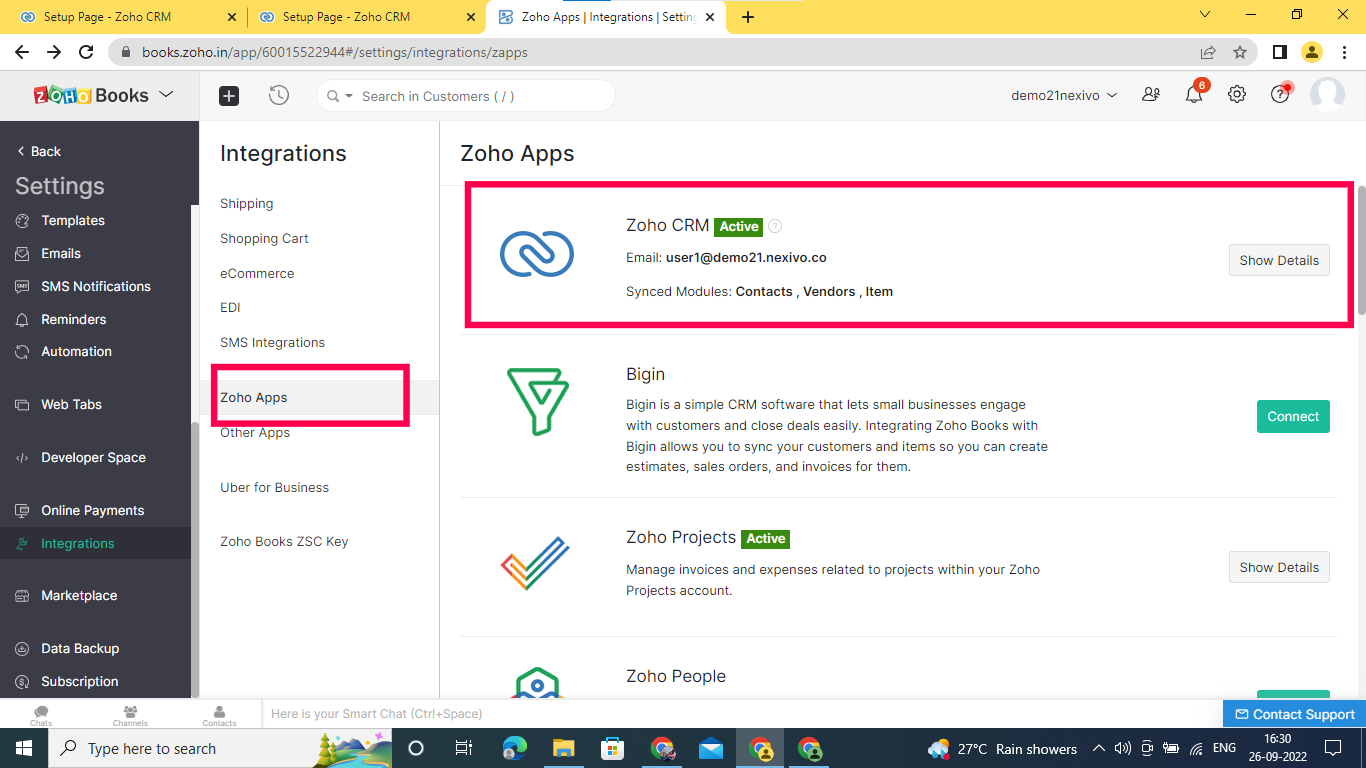Open Developer Space settings
1366x768 pixels.
(x=95, y=457)
